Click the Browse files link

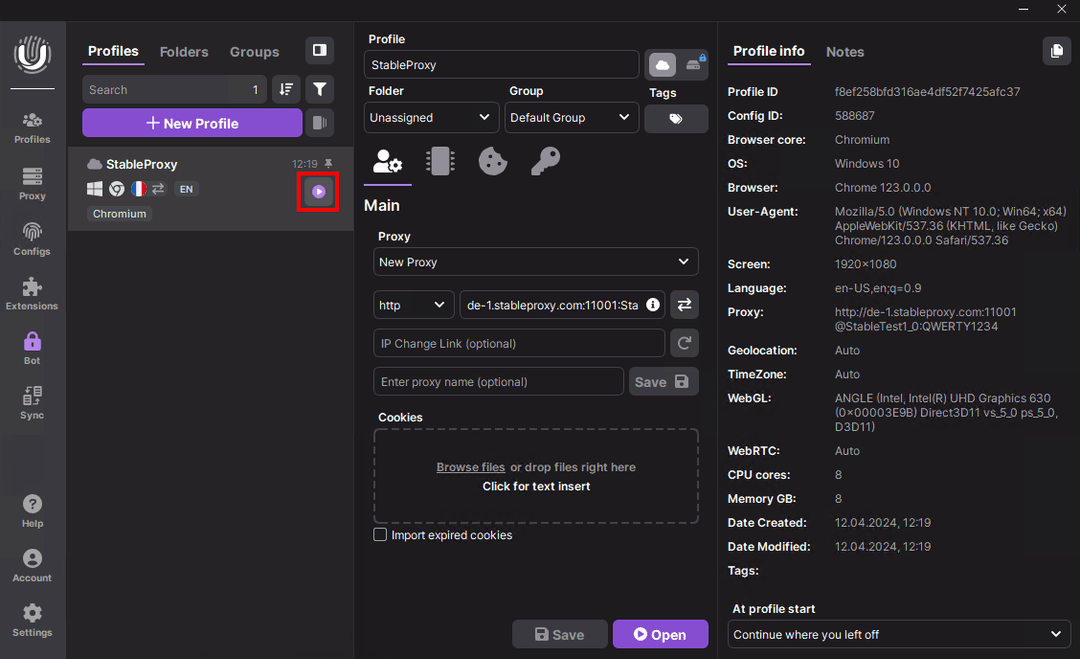[x=470, y=467]
